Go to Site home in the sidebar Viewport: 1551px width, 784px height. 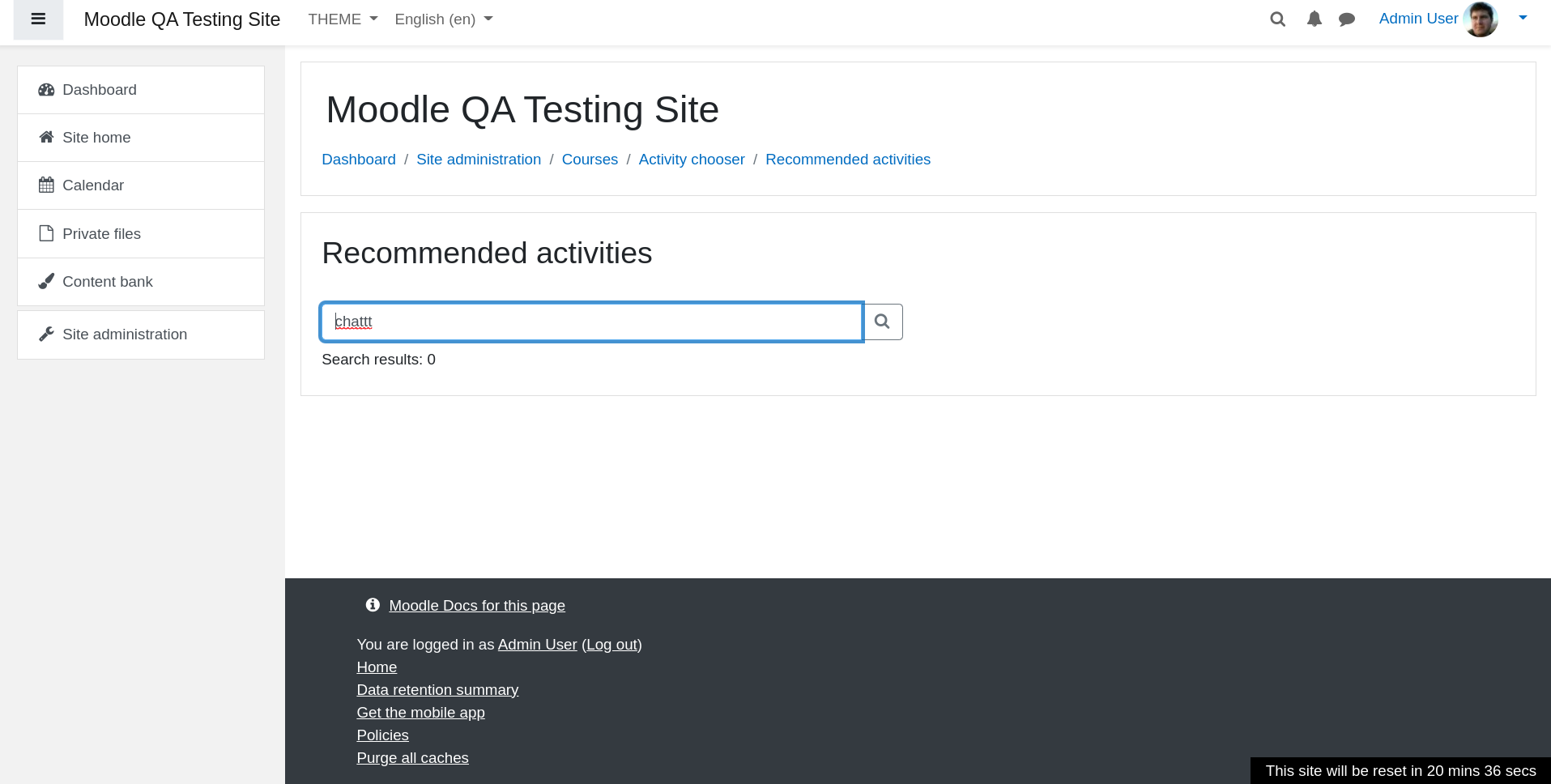[141, 138]
